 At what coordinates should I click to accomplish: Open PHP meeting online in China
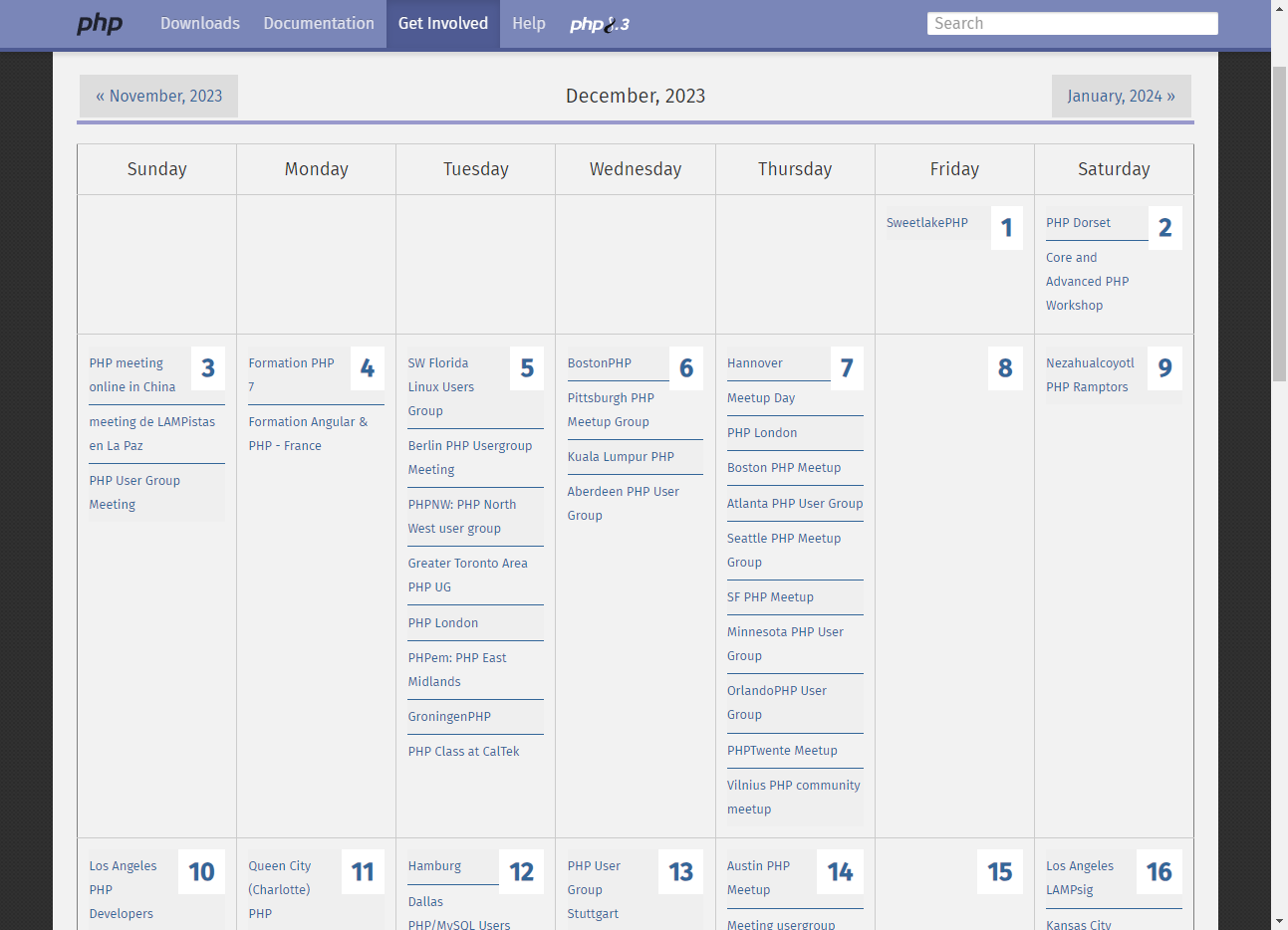coord(132,375)
